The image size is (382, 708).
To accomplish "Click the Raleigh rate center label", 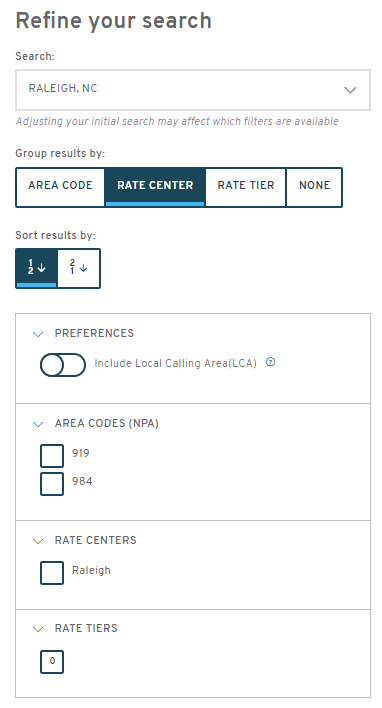I will (x=91, y=570).
